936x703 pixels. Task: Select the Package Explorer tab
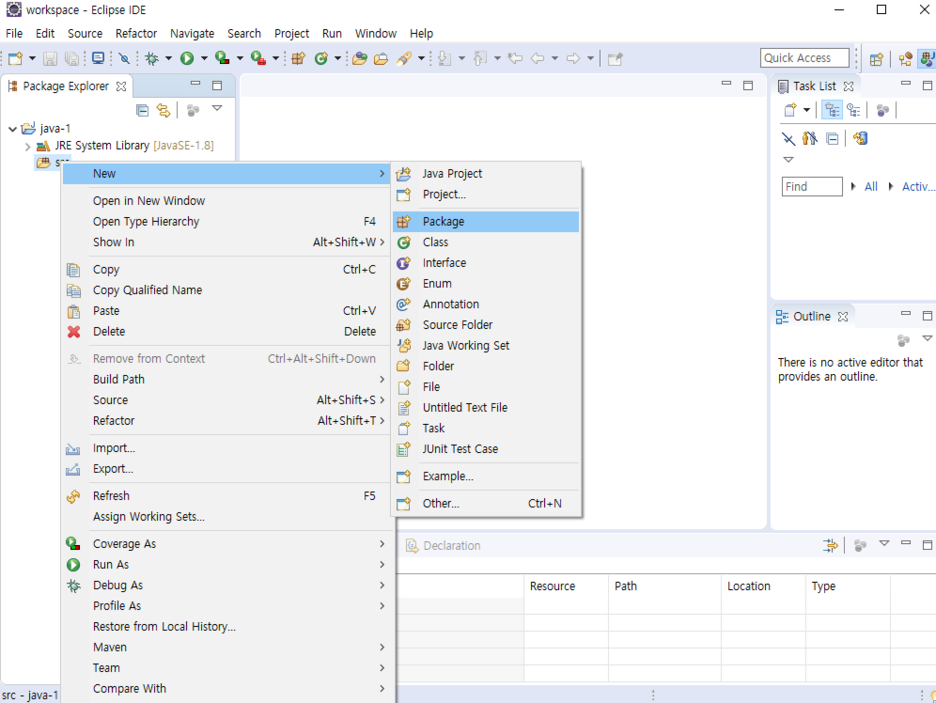(x=66, y=87)
